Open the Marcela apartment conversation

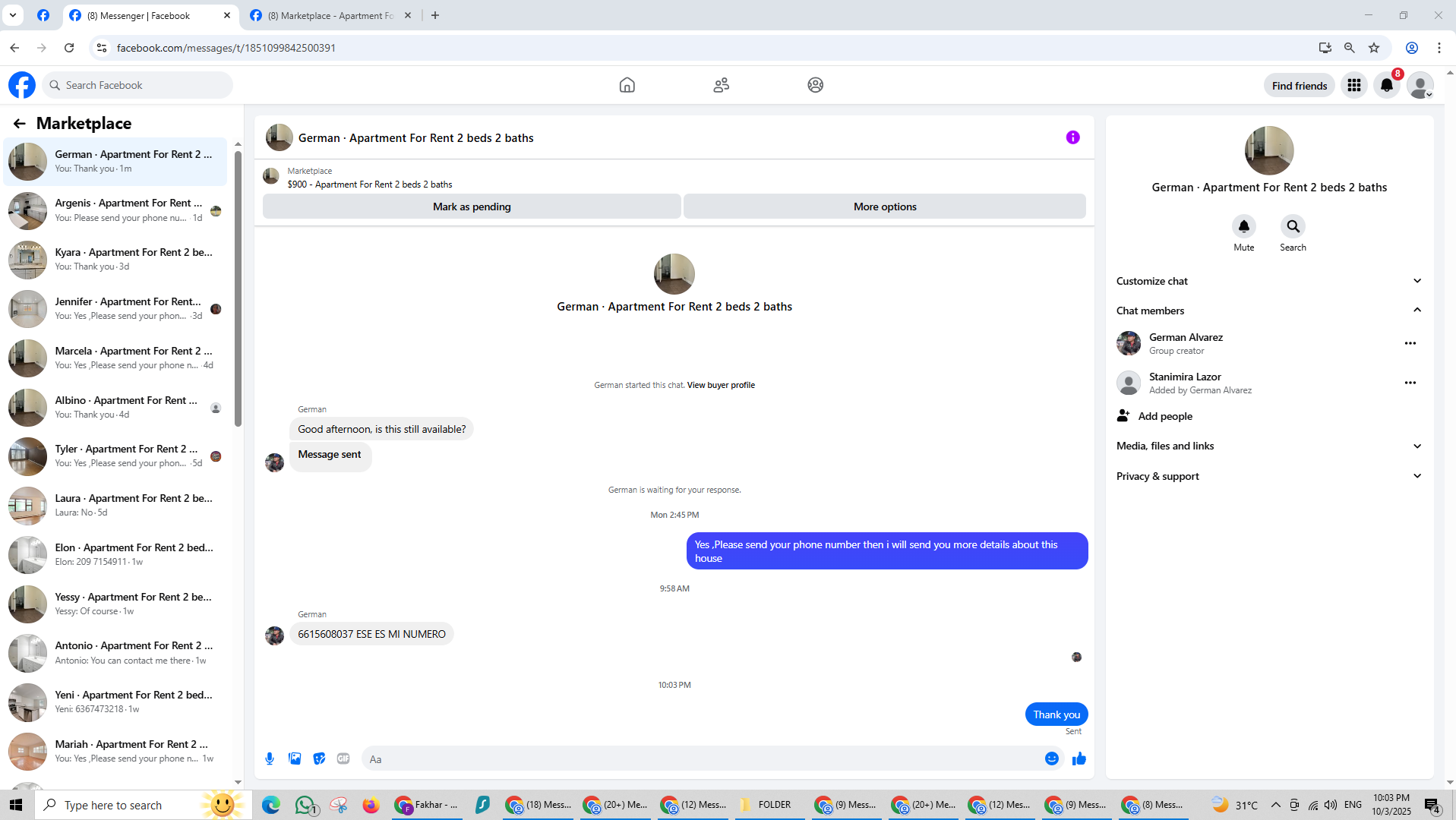pos(115,358)
